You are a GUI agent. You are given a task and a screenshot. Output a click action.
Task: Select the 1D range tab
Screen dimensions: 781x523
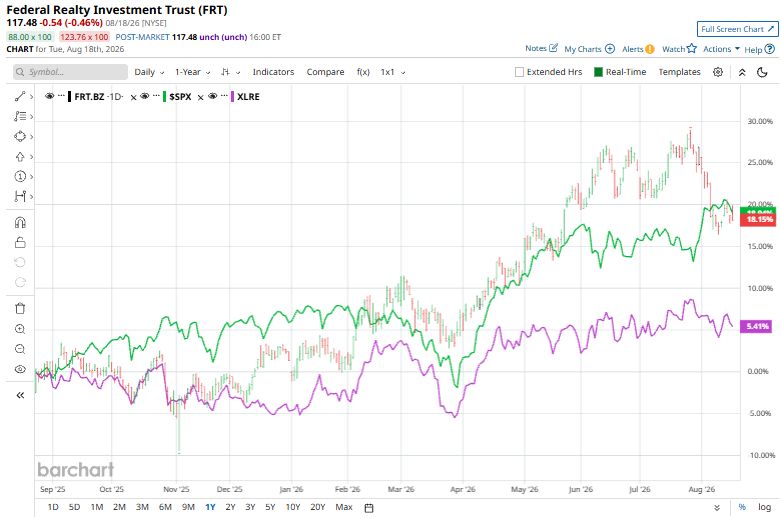click(x=53, y=507)
